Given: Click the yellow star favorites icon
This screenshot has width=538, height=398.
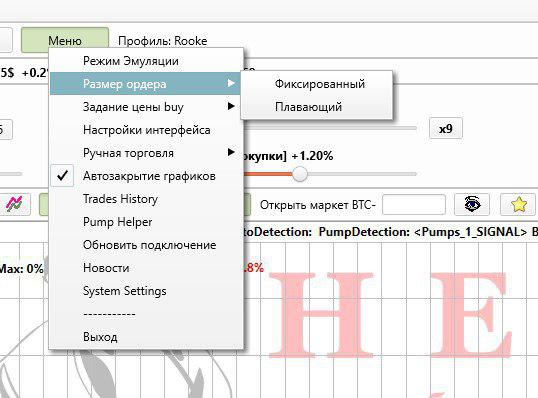Looking at the screenshot, I should coord(518,204).
